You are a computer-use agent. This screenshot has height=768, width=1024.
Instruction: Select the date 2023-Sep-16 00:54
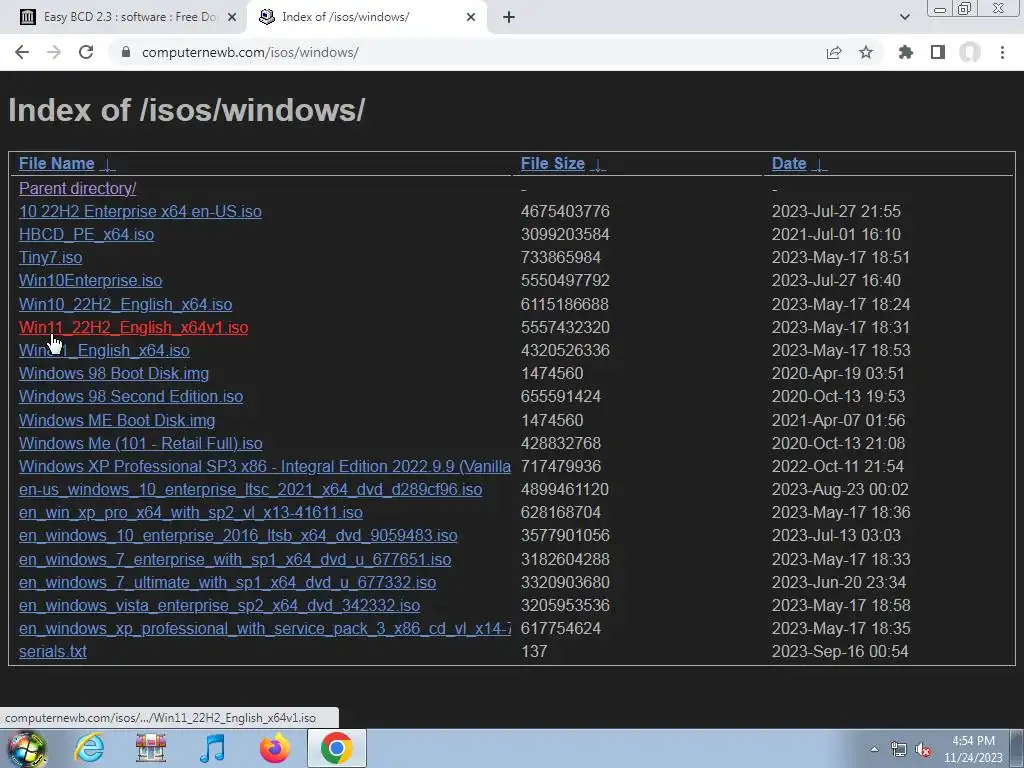840,651
